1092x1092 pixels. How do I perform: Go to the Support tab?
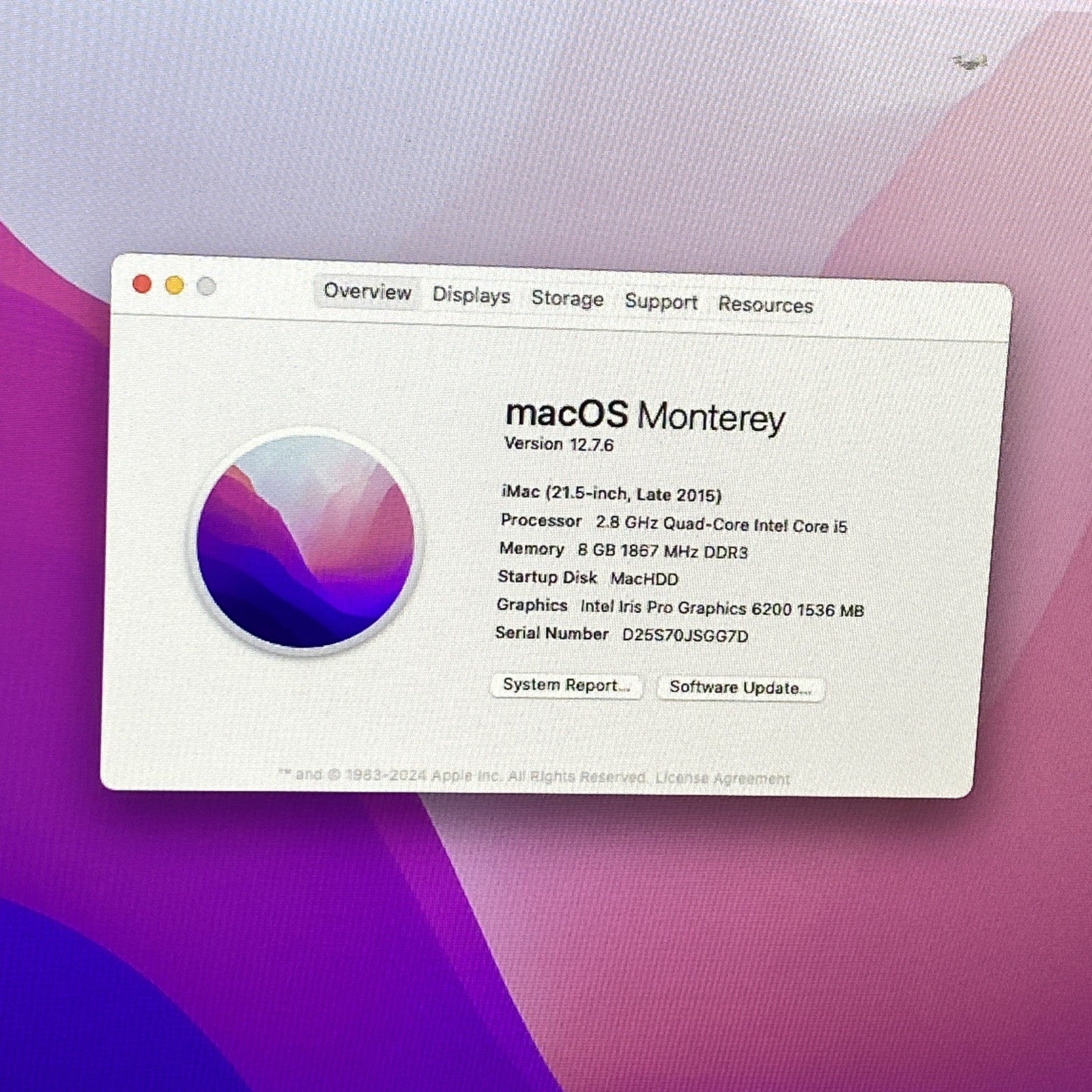[x=661, y=302]
